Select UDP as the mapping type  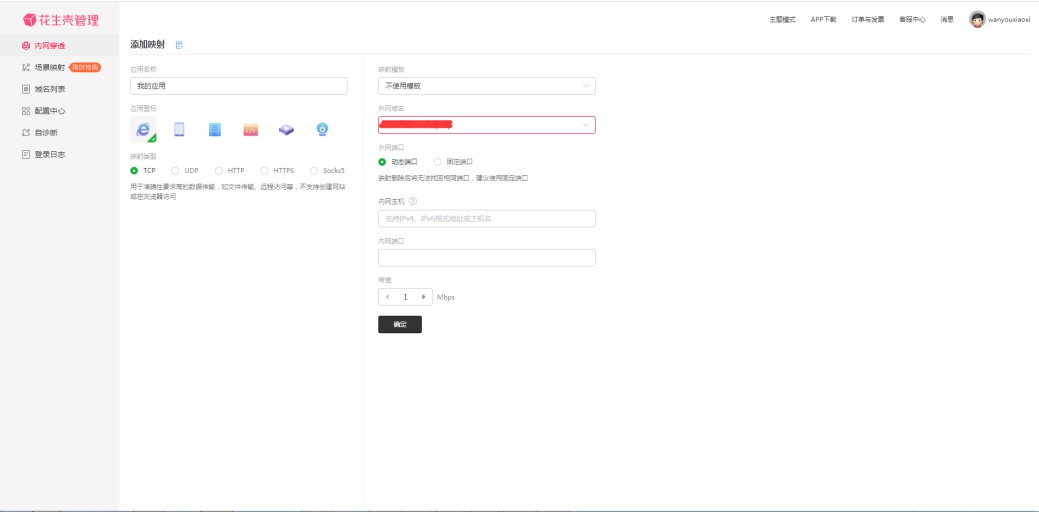click(x=176, y=170)
